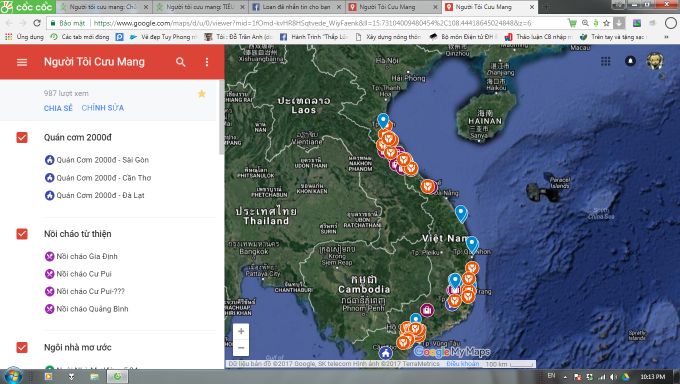Click the 10:13 PM taskbar clock
Image resolution: width=680 pixels, height=384 pixels.
click(x=653, y=377)
